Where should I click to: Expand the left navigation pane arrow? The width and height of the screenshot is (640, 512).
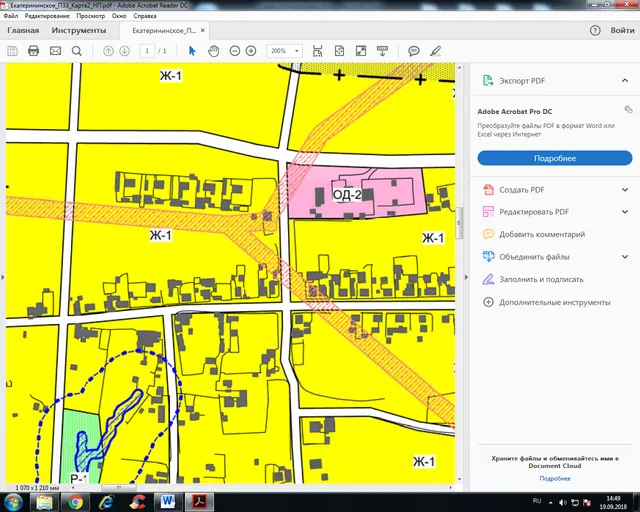click(x=2, y=277)
